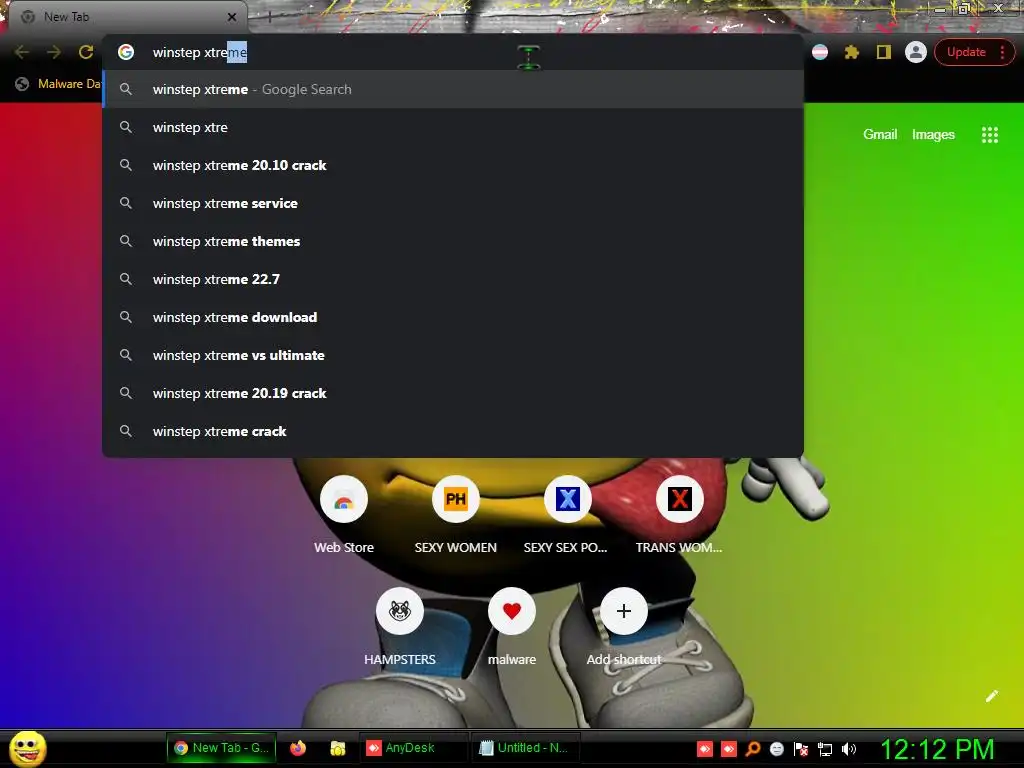The image size is (1024, 768).
Task: Select the suggestion winstep xtre
Action: (453, 127)
